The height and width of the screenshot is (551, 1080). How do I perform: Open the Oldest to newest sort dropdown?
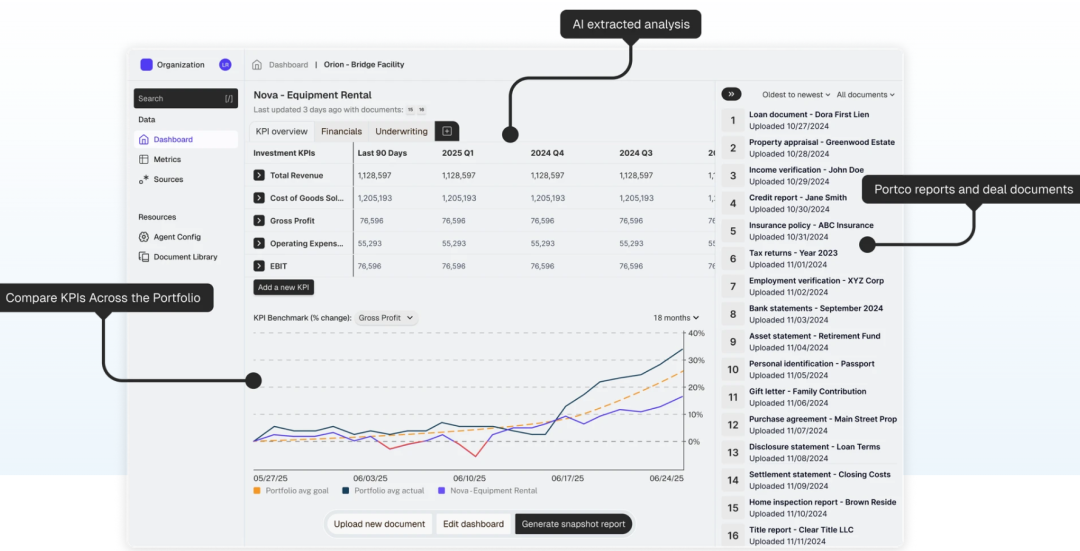click(795, 95)
